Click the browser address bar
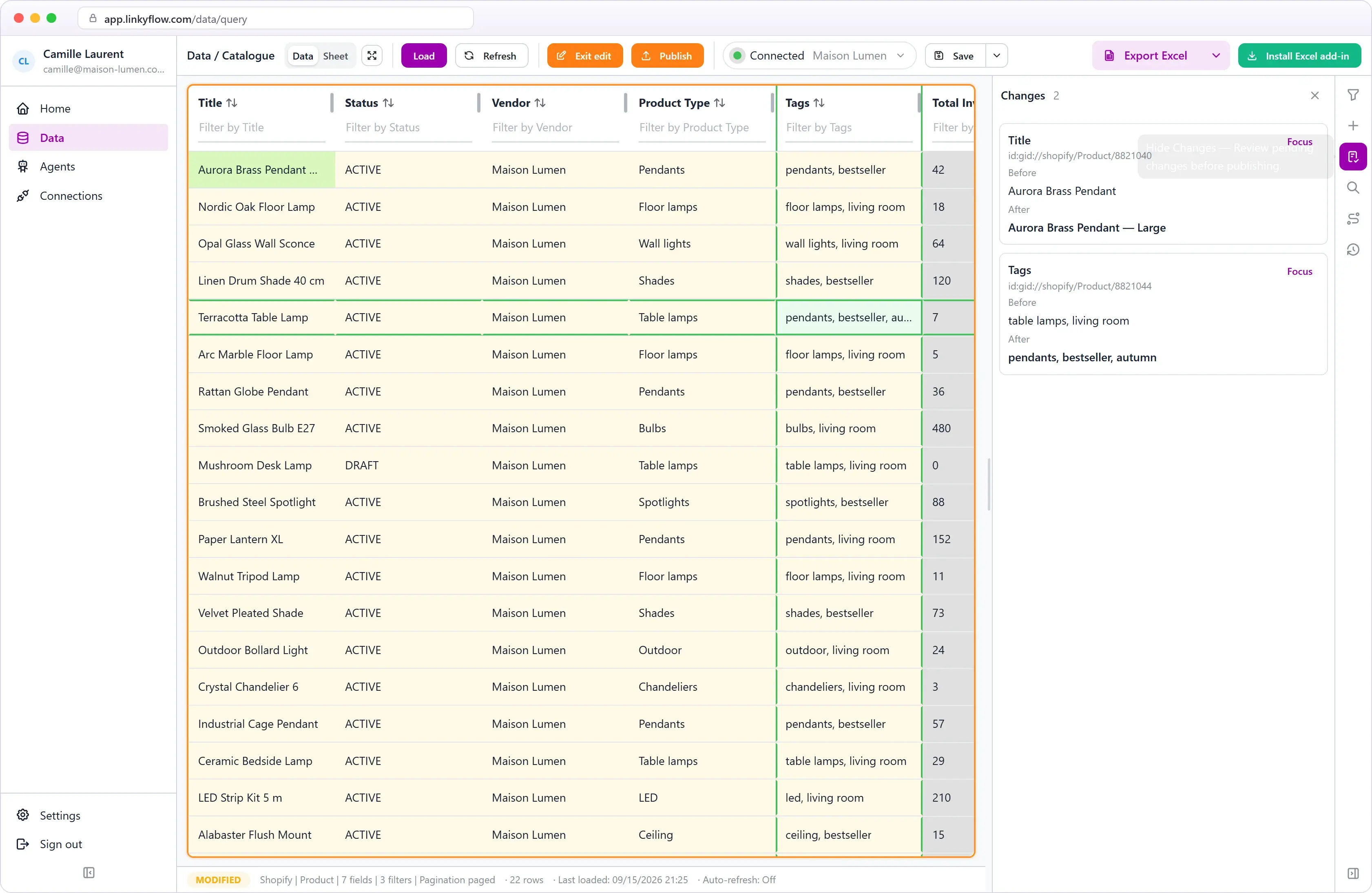This screenshot has height=893, width=1372. pos(276,18)
